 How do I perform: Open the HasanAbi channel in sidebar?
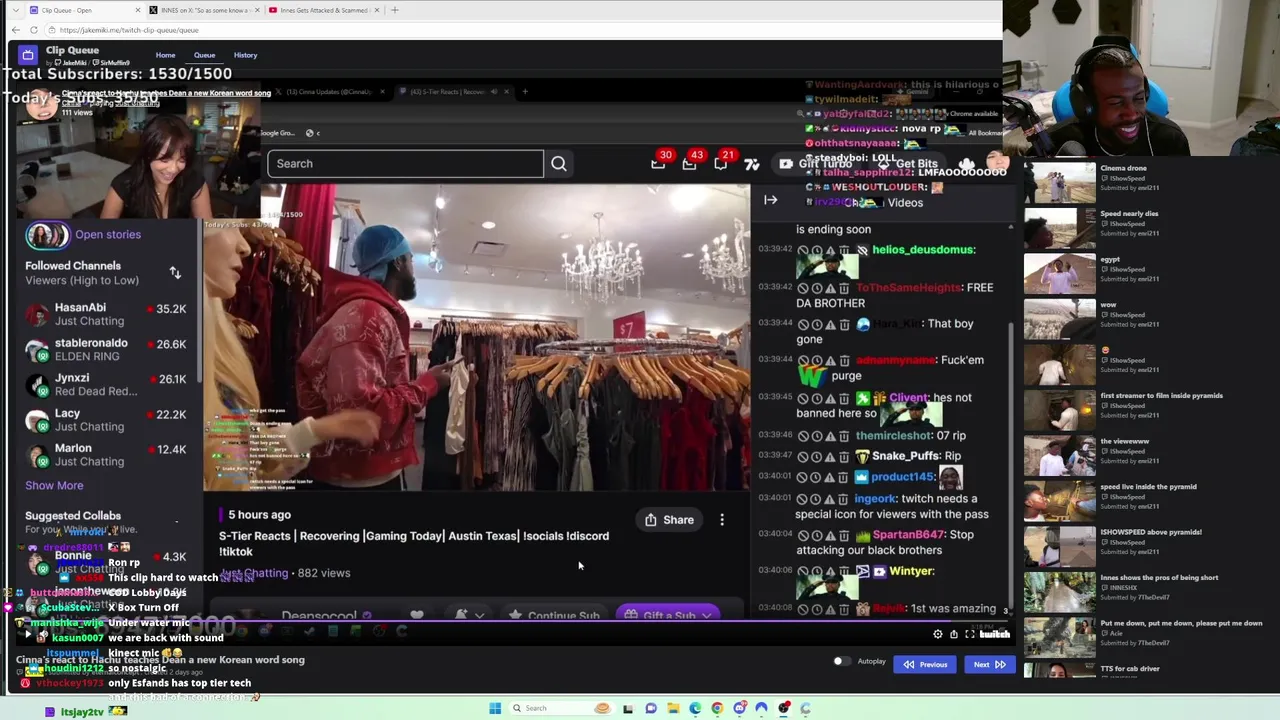click(106, 315)
